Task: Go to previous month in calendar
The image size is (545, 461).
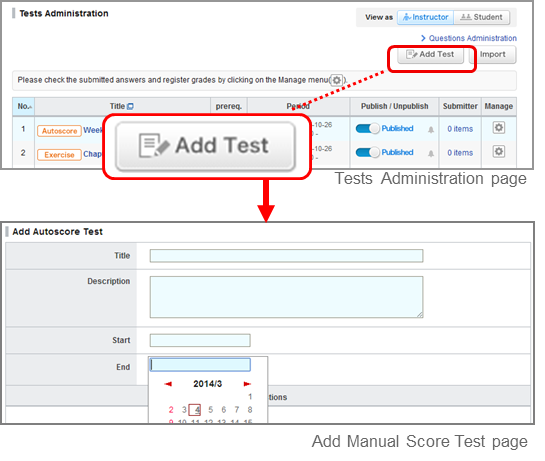Action: 168,384
